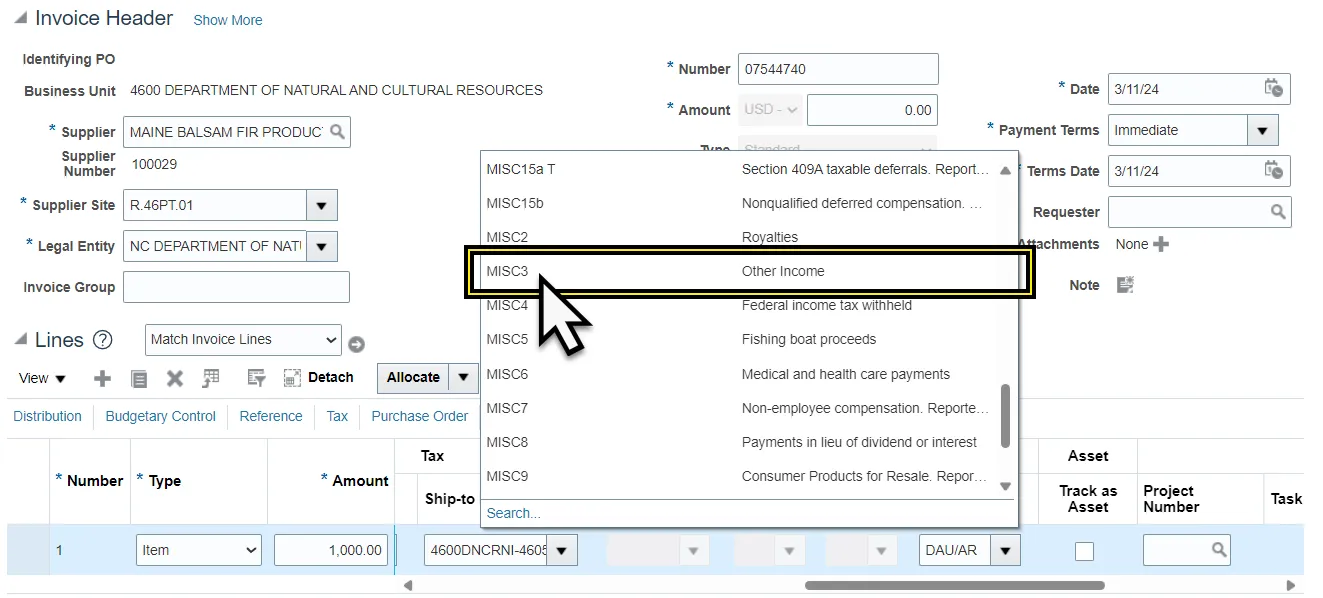
Task: Click the scroll down arrow in income type list
Action: click(1005, 486)
